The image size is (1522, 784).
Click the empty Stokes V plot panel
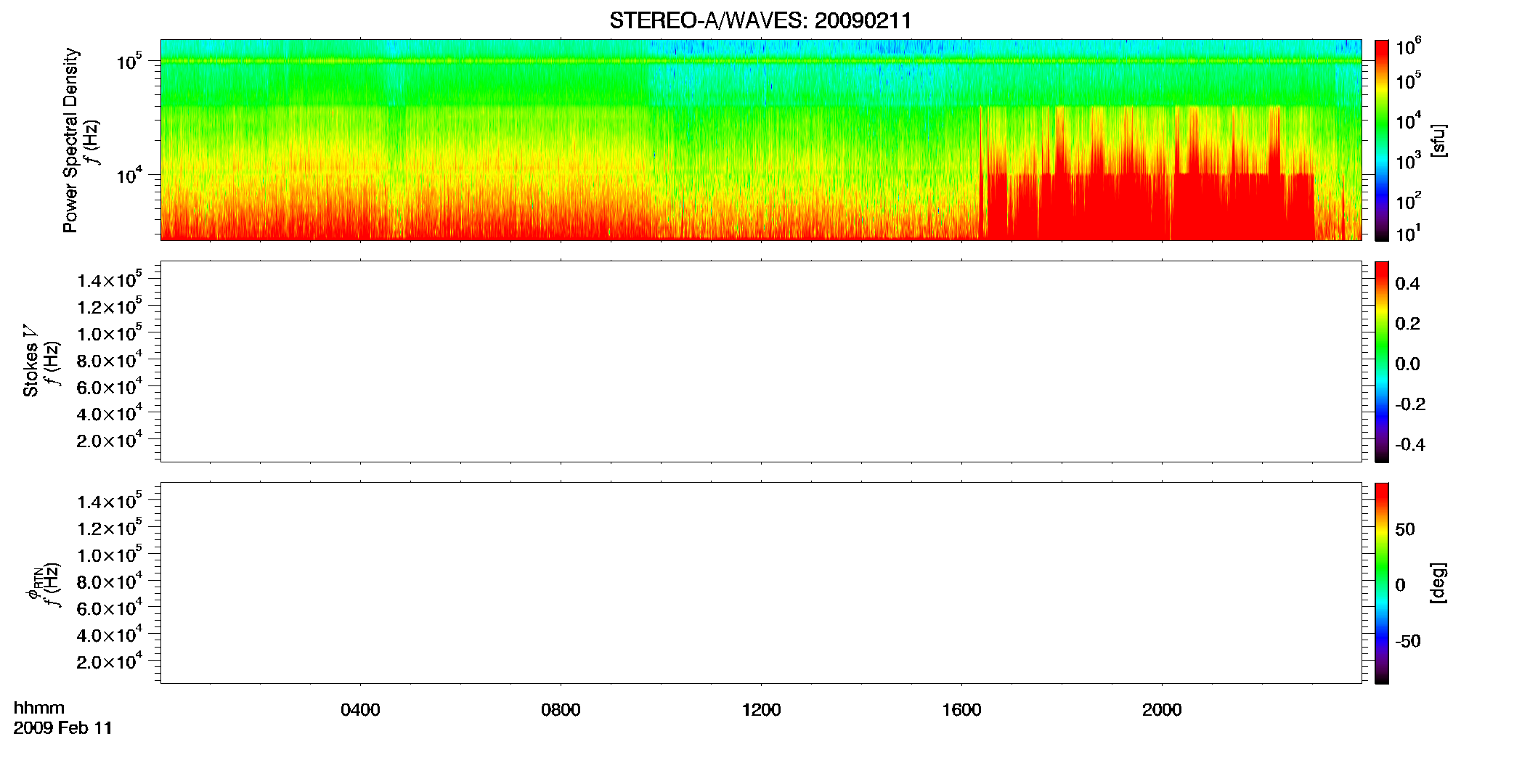tap(760, 362)
